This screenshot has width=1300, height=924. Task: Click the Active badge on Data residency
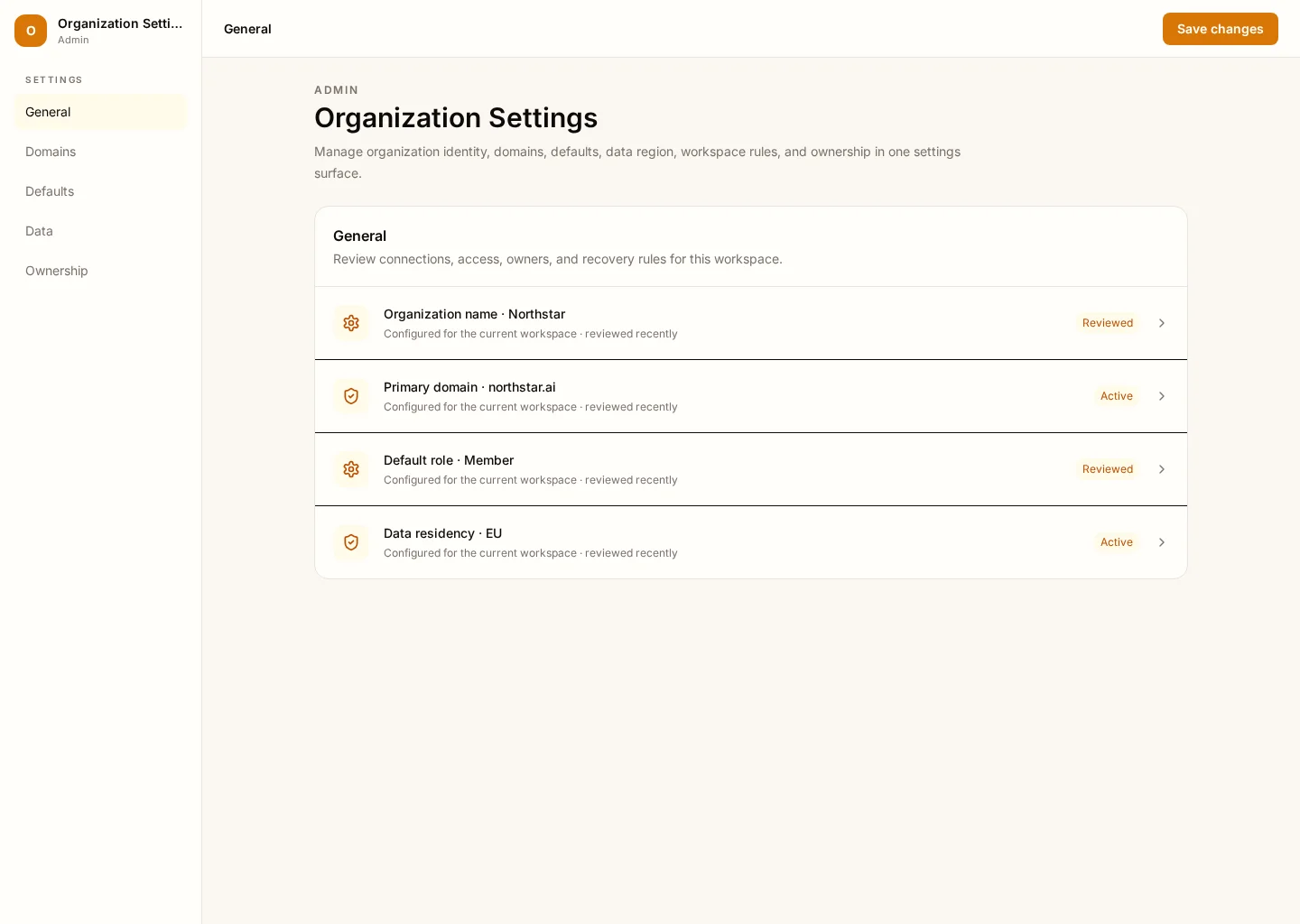tap(1117, 542)
